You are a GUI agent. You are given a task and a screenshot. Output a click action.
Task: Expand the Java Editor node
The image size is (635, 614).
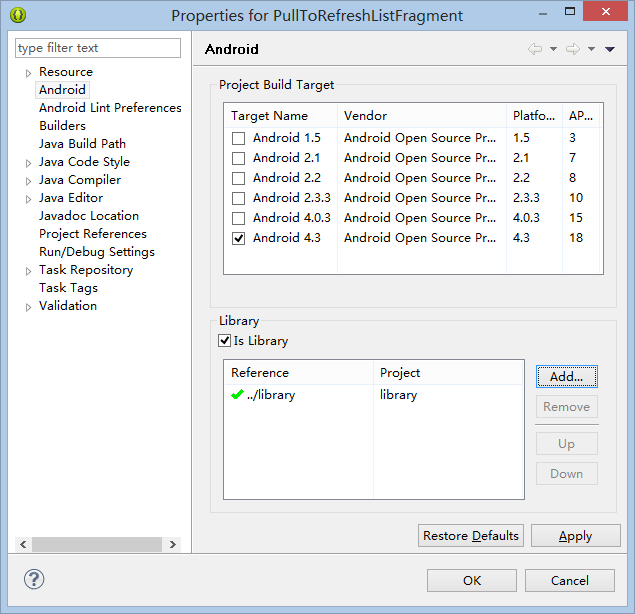point(28,199)
